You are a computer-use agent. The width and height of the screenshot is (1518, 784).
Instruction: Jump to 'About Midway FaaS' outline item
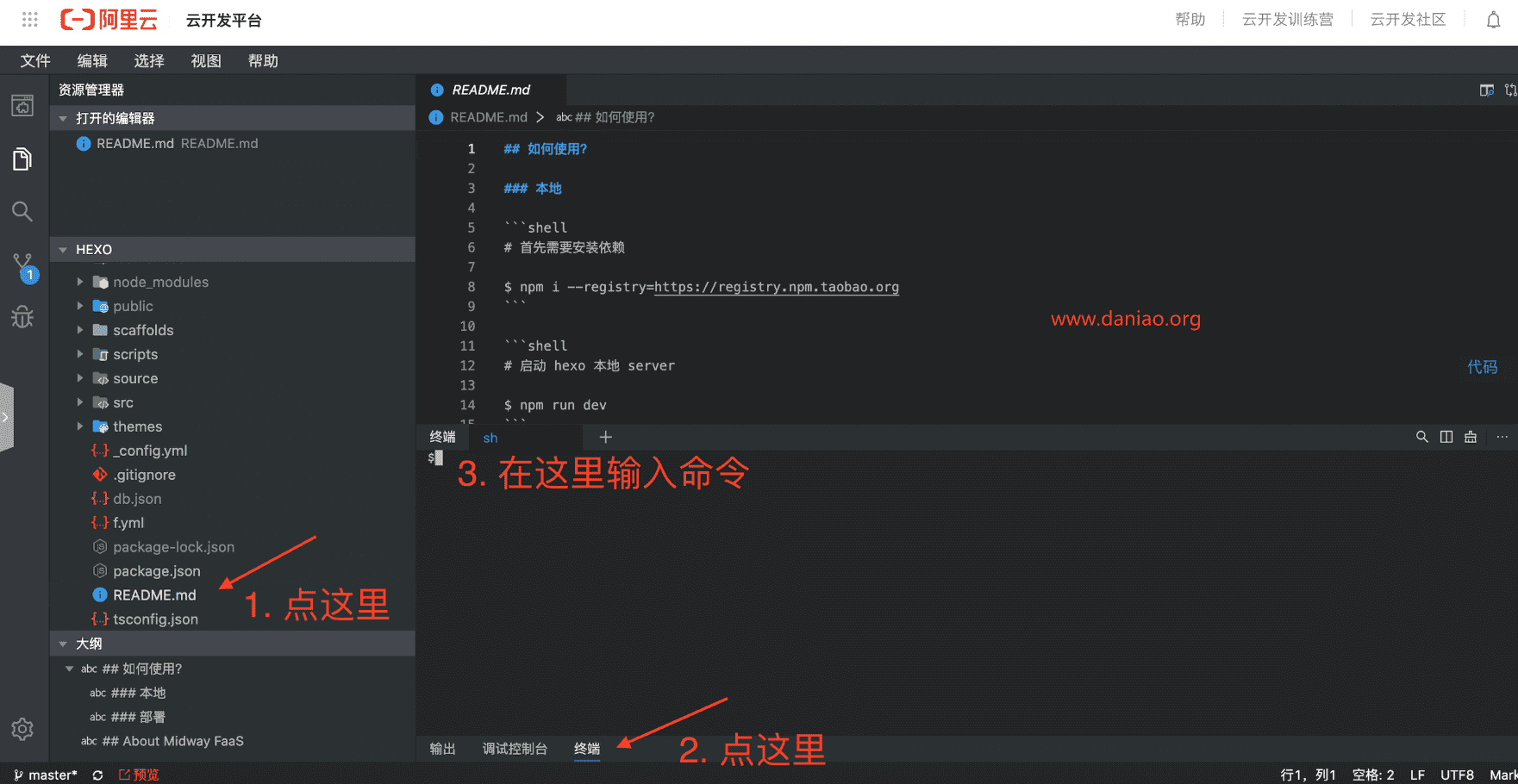pyautogui.click(x=172, y=741)
